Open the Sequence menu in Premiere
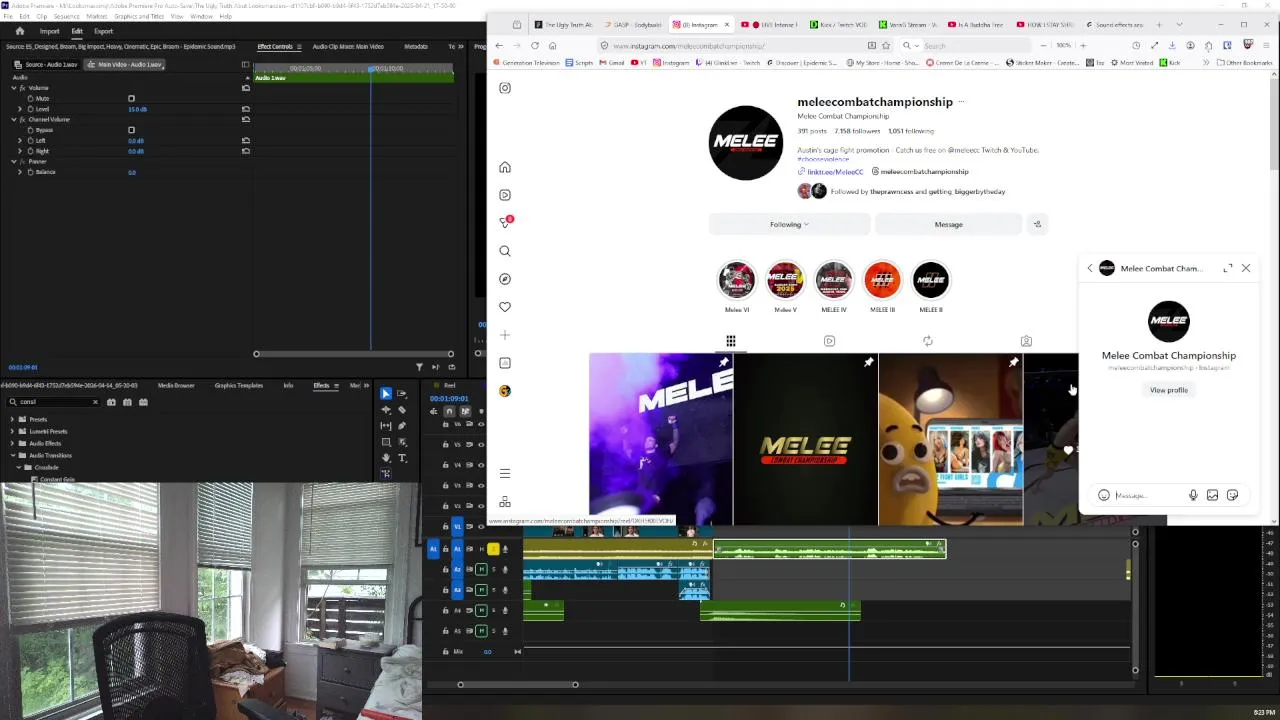The height and width of the screenshot is (720, 1280). 66,17
